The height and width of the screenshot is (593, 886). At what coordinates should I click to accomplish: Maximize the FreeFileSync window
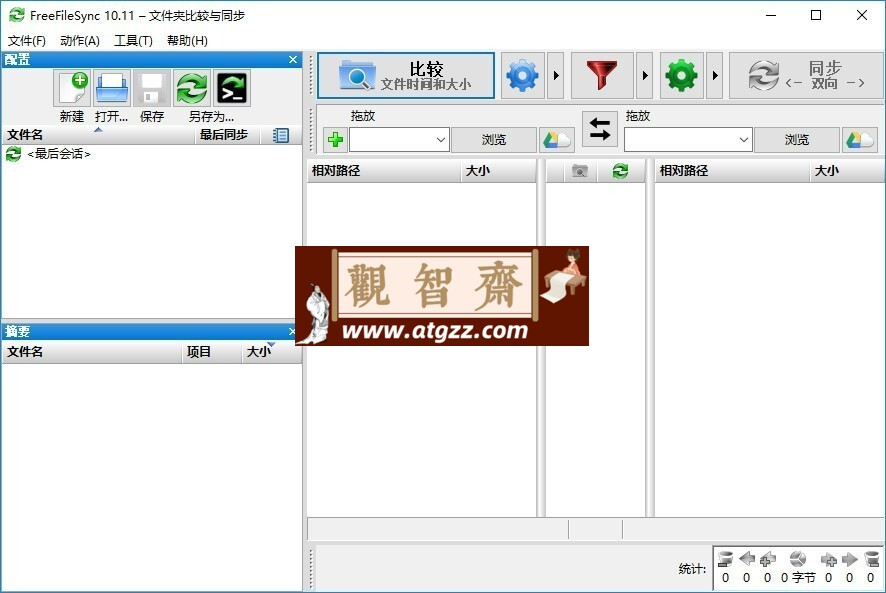pyautogui.click(x=816, y=16)
